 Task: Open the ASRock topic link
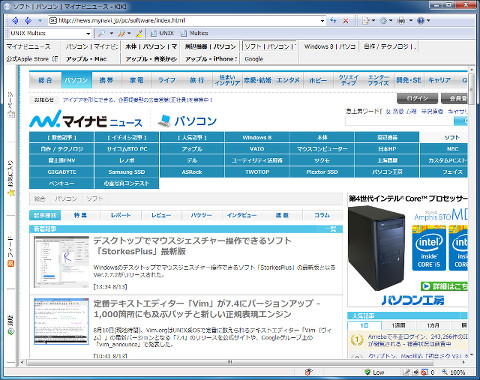[192, 172]
